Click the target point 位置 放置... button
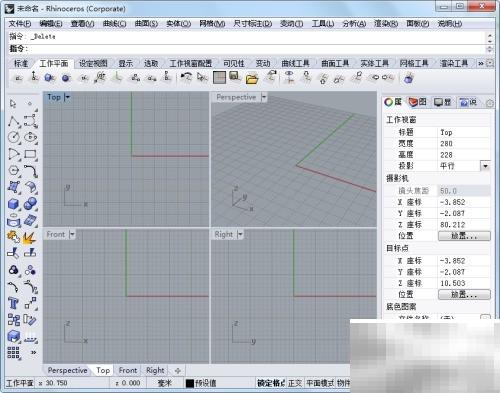 [464, 295]
